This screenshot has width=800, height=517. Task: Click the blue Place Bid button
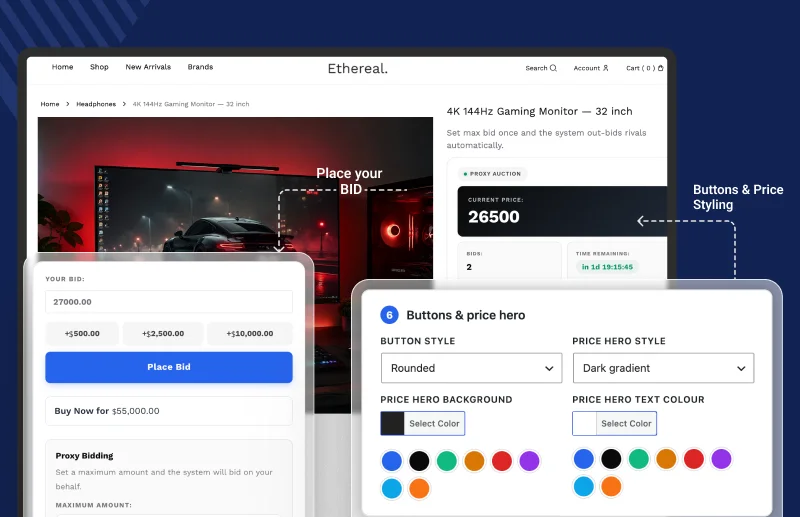coord(169,367)
